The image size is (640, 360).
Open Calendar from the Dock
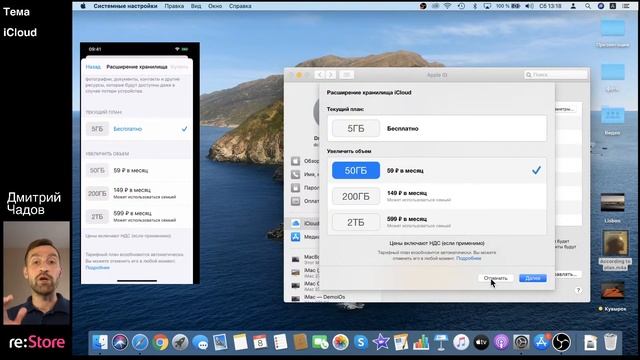coord(260,342)
